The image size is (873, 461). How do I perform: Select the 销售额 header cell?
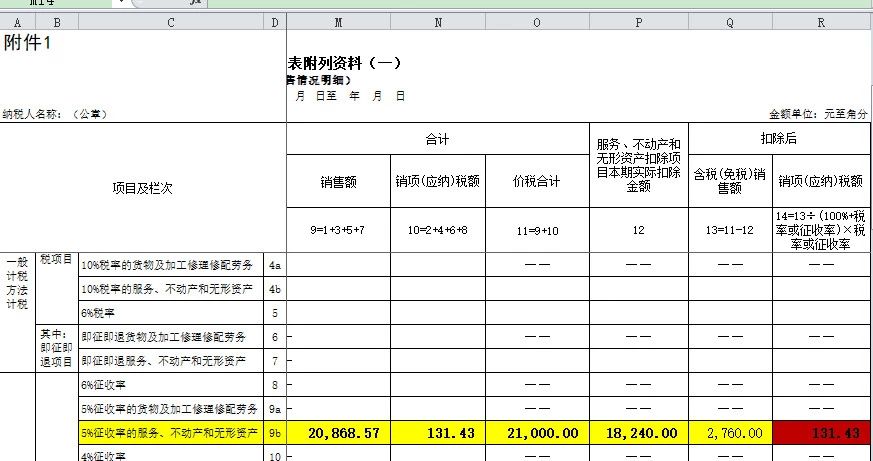click(338, 182)
